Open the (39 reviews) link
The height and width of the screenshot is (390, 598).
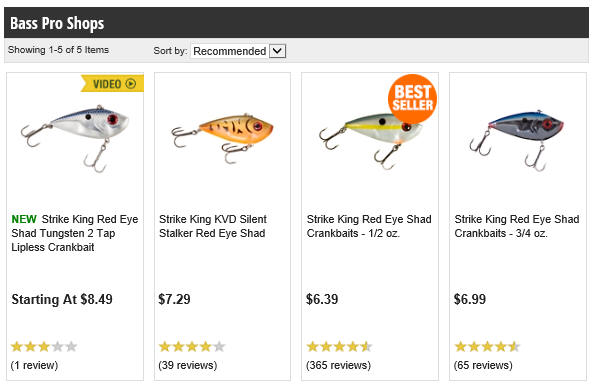[x=188, y=365]
